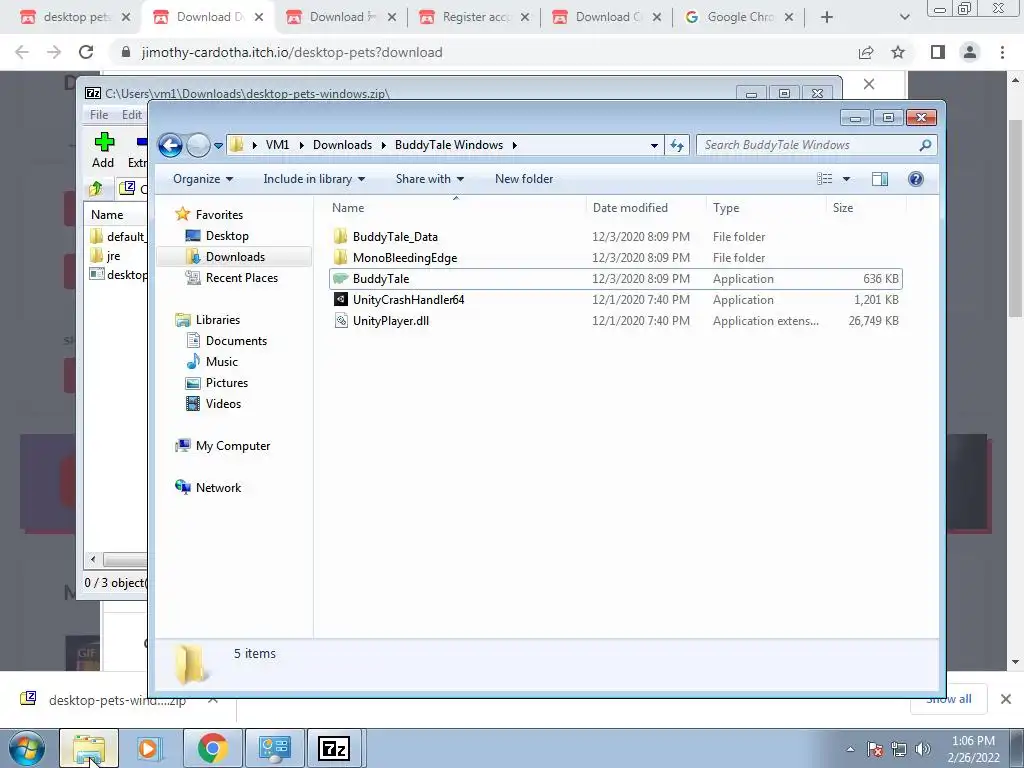Open Recent Places in Favorites
1024x768 pixels.
coord(242,278)
